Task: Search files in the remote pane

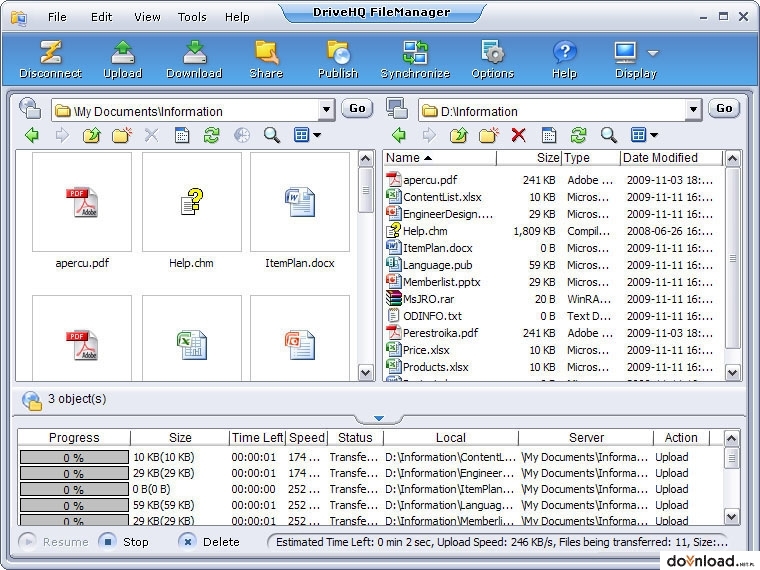Action: 271,135
